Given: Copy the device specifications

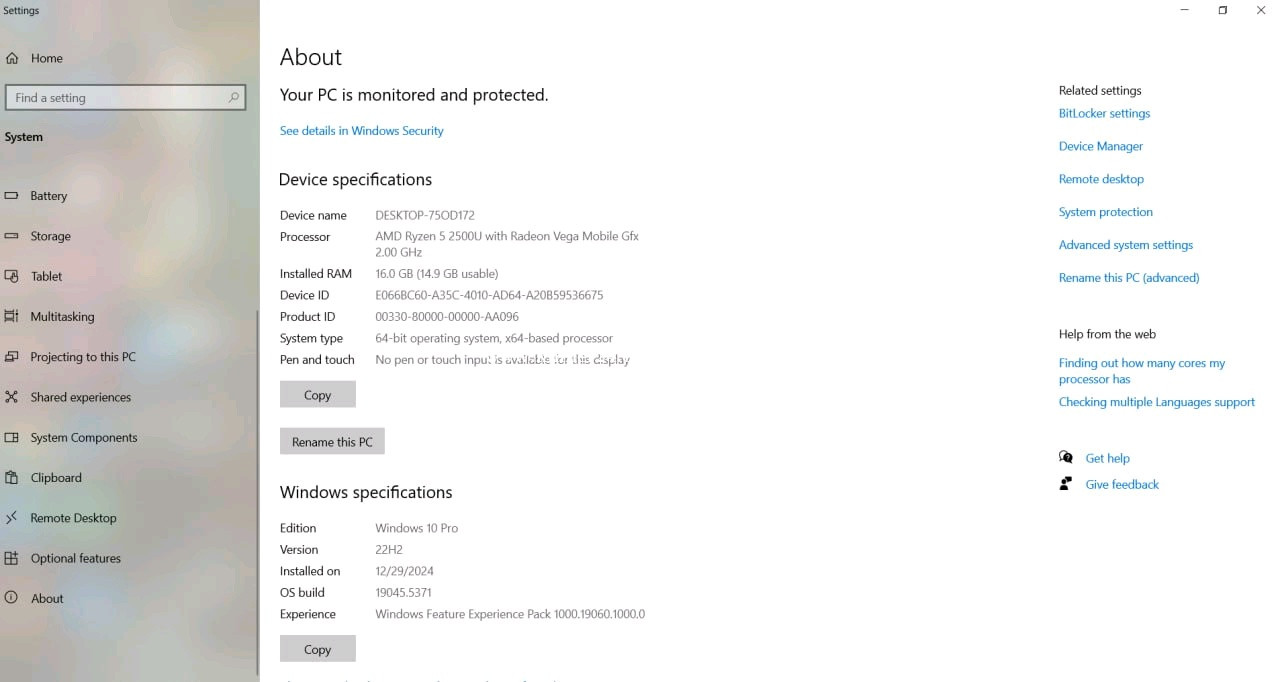Looking at the screenshot, I should tap(318, 395).
